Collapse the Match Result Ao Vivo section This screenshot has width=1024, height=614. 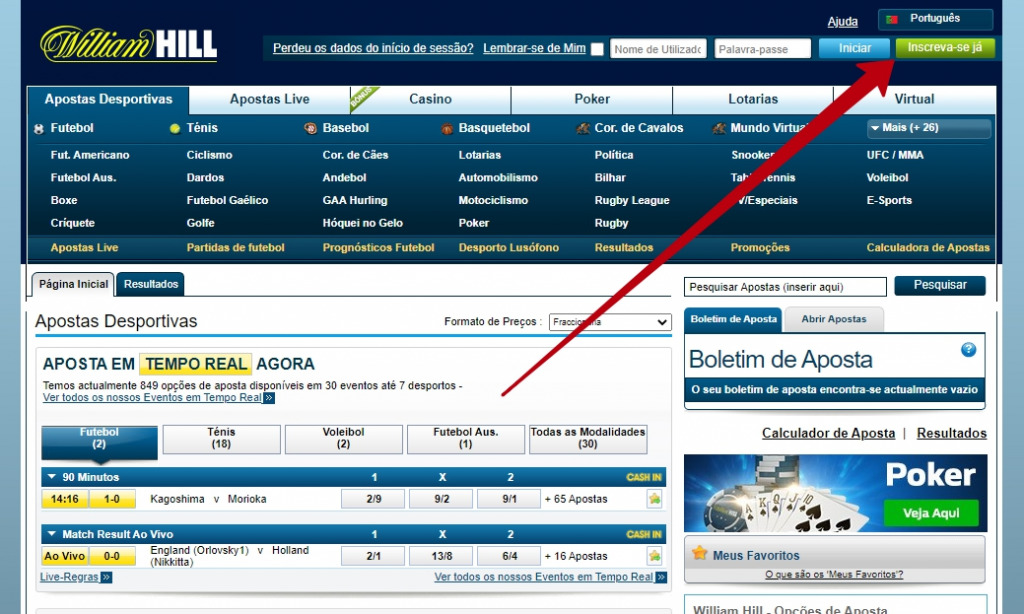[x=50, y=535]
